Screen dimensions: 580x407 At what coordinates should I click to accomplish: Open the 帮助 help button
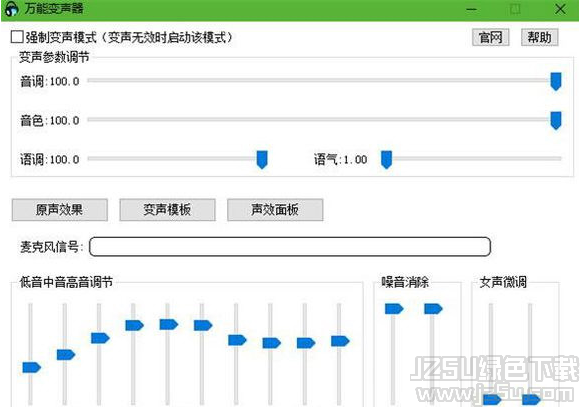coord(539,37)
